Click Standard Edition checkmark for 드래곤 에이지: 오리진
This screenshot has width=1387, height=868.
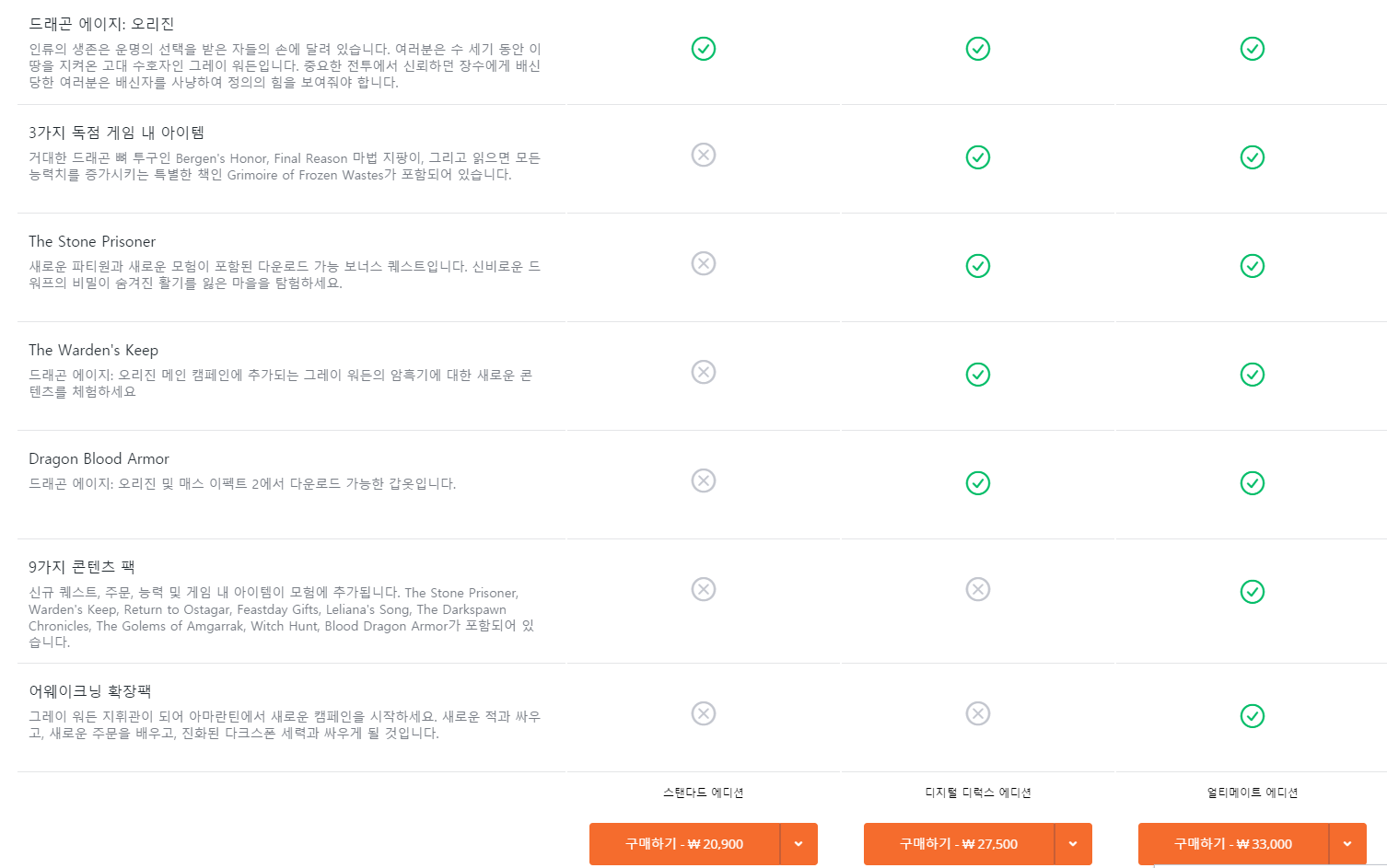[704, 49]
